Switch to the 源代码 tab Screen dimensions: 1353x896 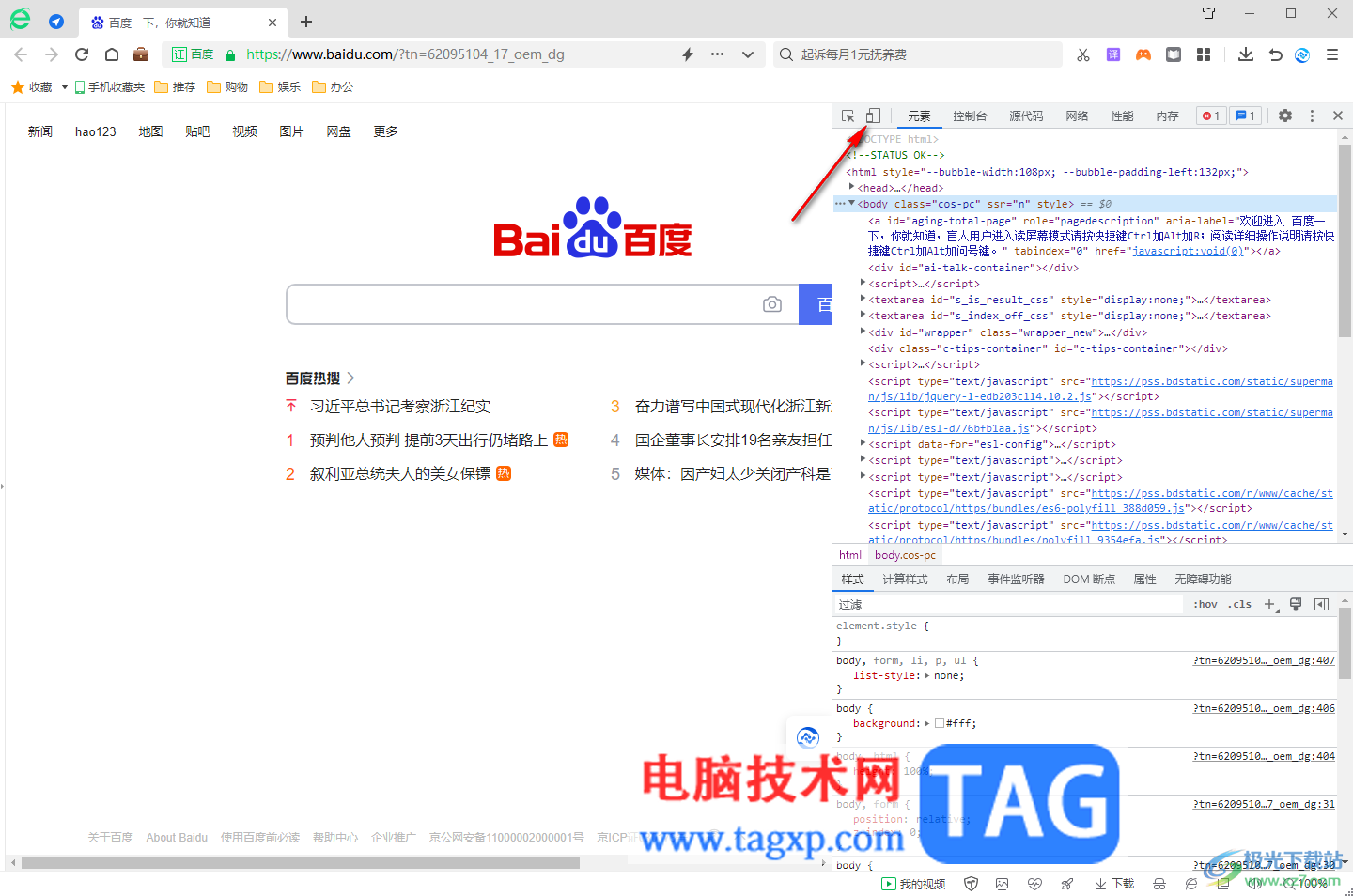point(1026,116)
